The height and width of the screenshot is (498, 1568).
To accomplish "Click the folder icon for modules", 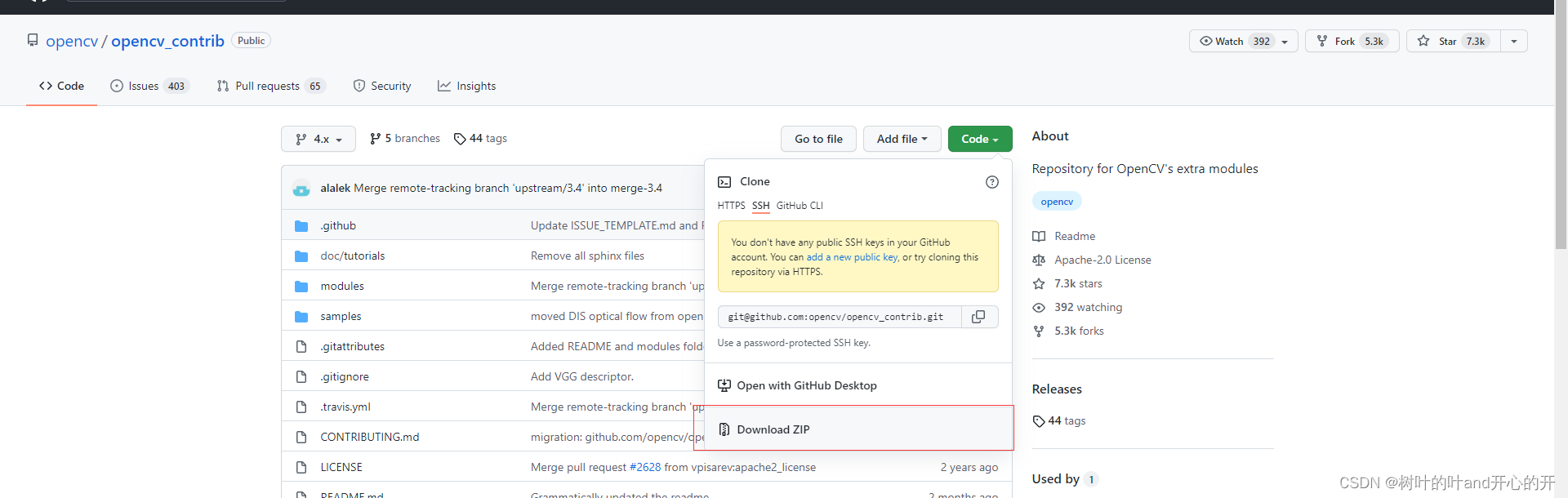I will click(x=301, y=287).
